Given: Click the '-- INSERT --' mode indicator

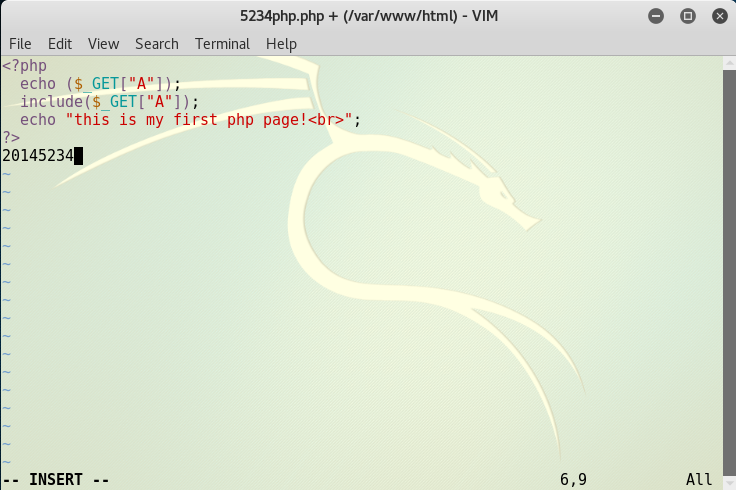Looking at the screenshot, I should coord(55,480).
